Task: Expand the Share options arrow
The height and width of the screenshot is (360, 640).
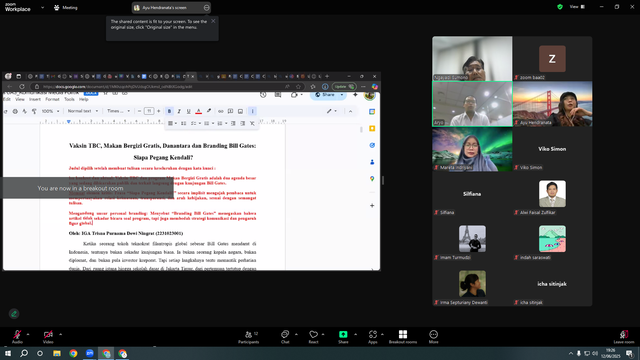Action: pyautogui.click(x=356, y=334)
